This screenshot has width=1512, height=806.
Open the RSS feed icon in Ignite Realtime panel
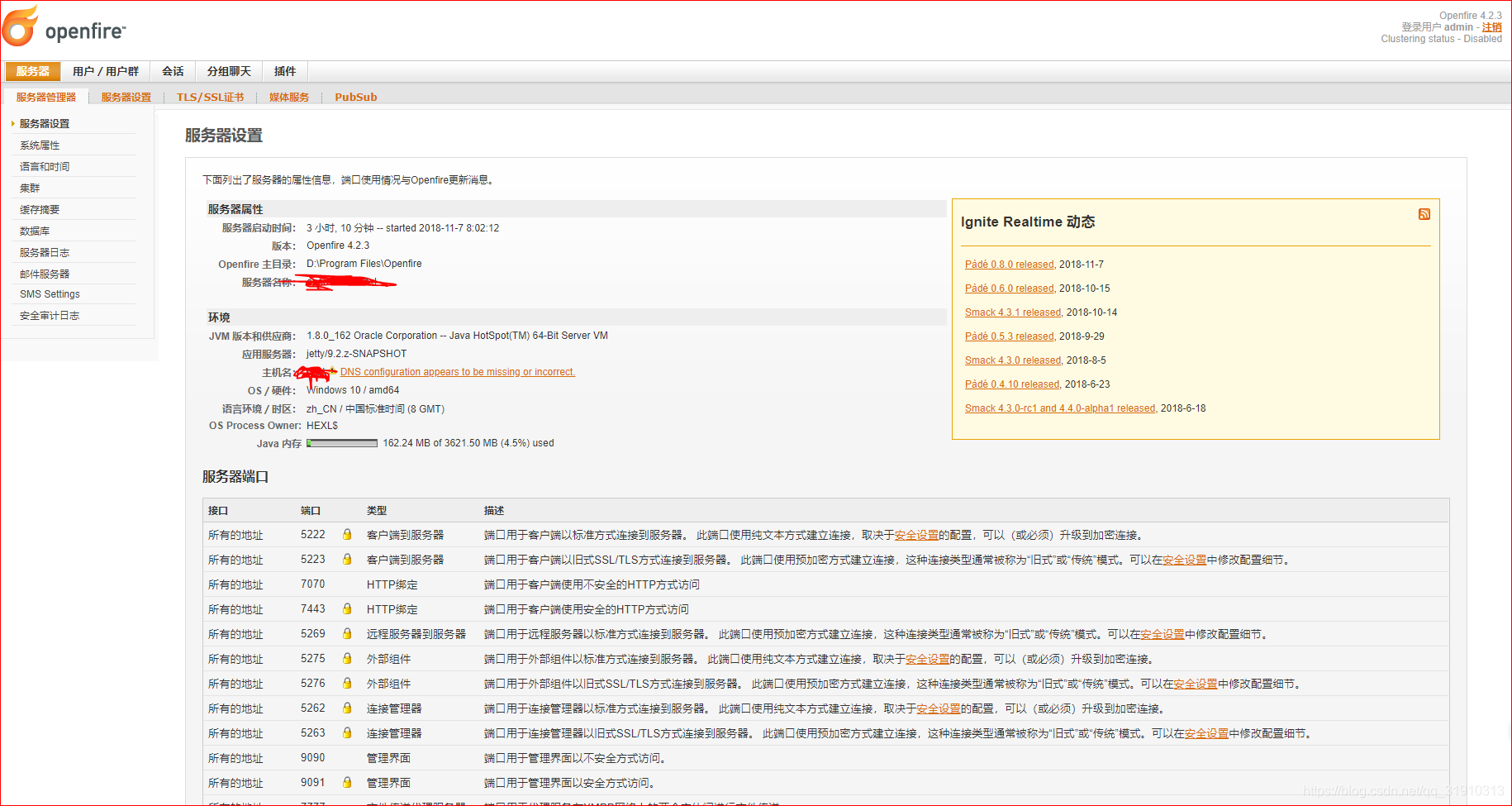[x=1424, y=214]
